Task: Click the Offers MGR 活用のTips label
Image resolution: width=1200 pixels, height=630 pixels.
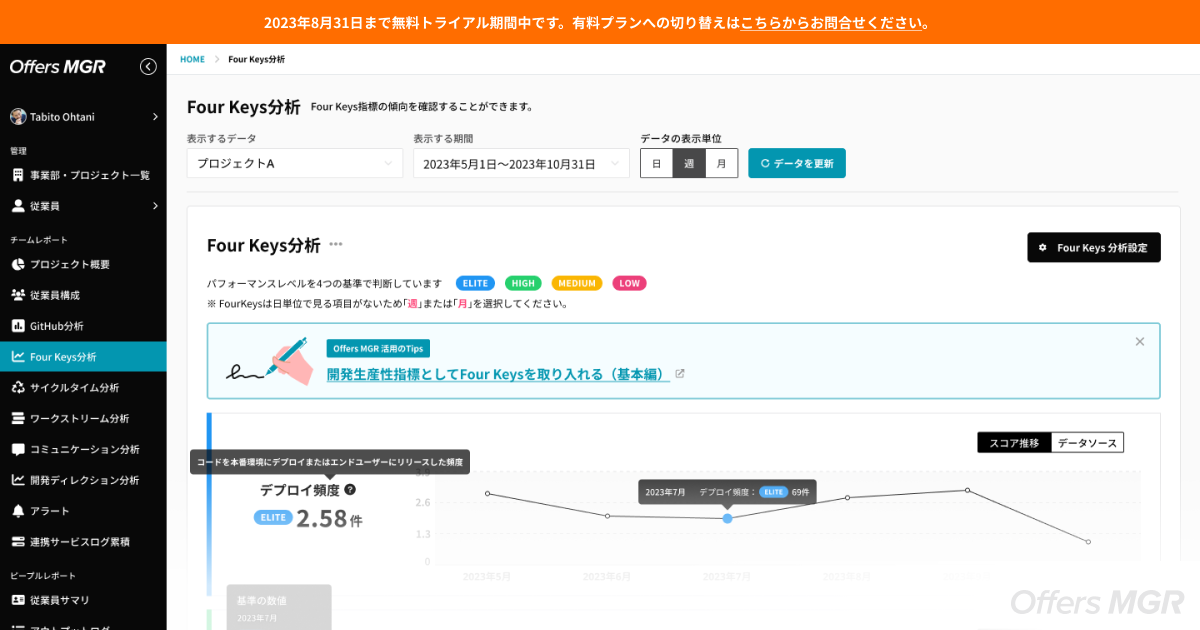Action: (378, 348)
